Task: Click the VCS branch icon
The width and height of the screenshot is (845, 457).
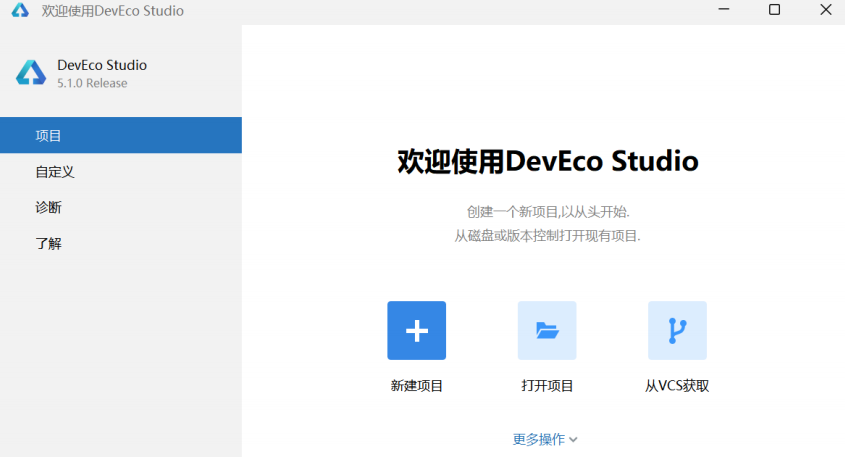Action: pyautogui.click(x=677, y=330)
